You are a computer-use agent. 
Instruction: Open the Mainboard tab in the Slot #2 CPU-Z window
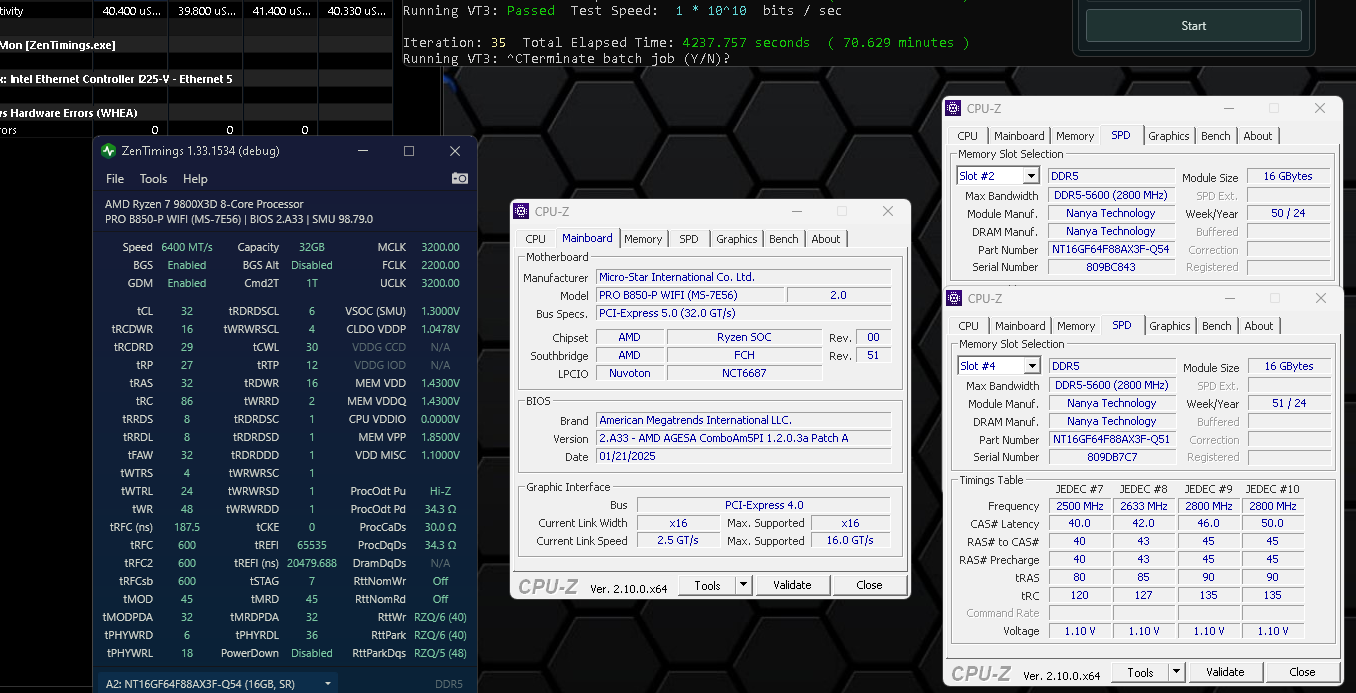[1019, 136]
